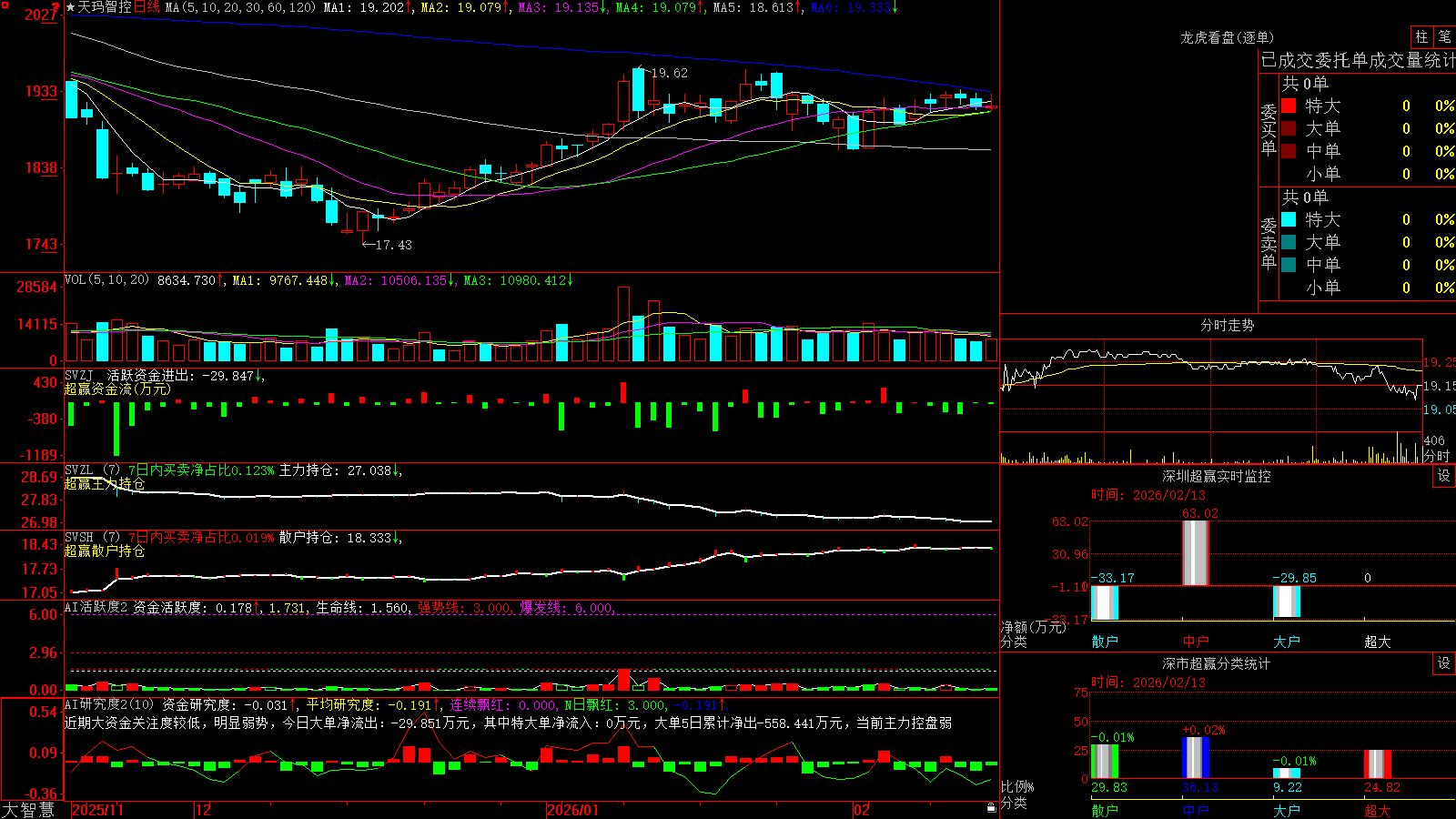This screenshot has height=819, width=1456.
Task: Open 设 settings for 深市超赢分类统计
Action: click(x=1444, y=663)
